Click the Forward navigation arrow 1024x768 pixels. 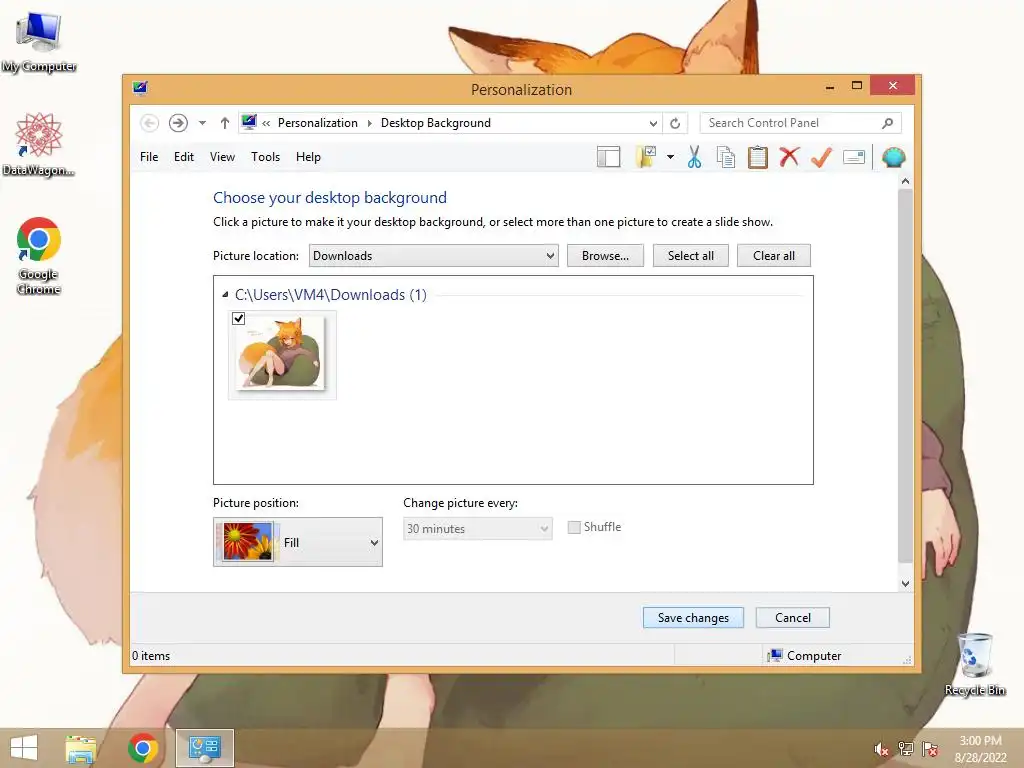coord(178,123)
